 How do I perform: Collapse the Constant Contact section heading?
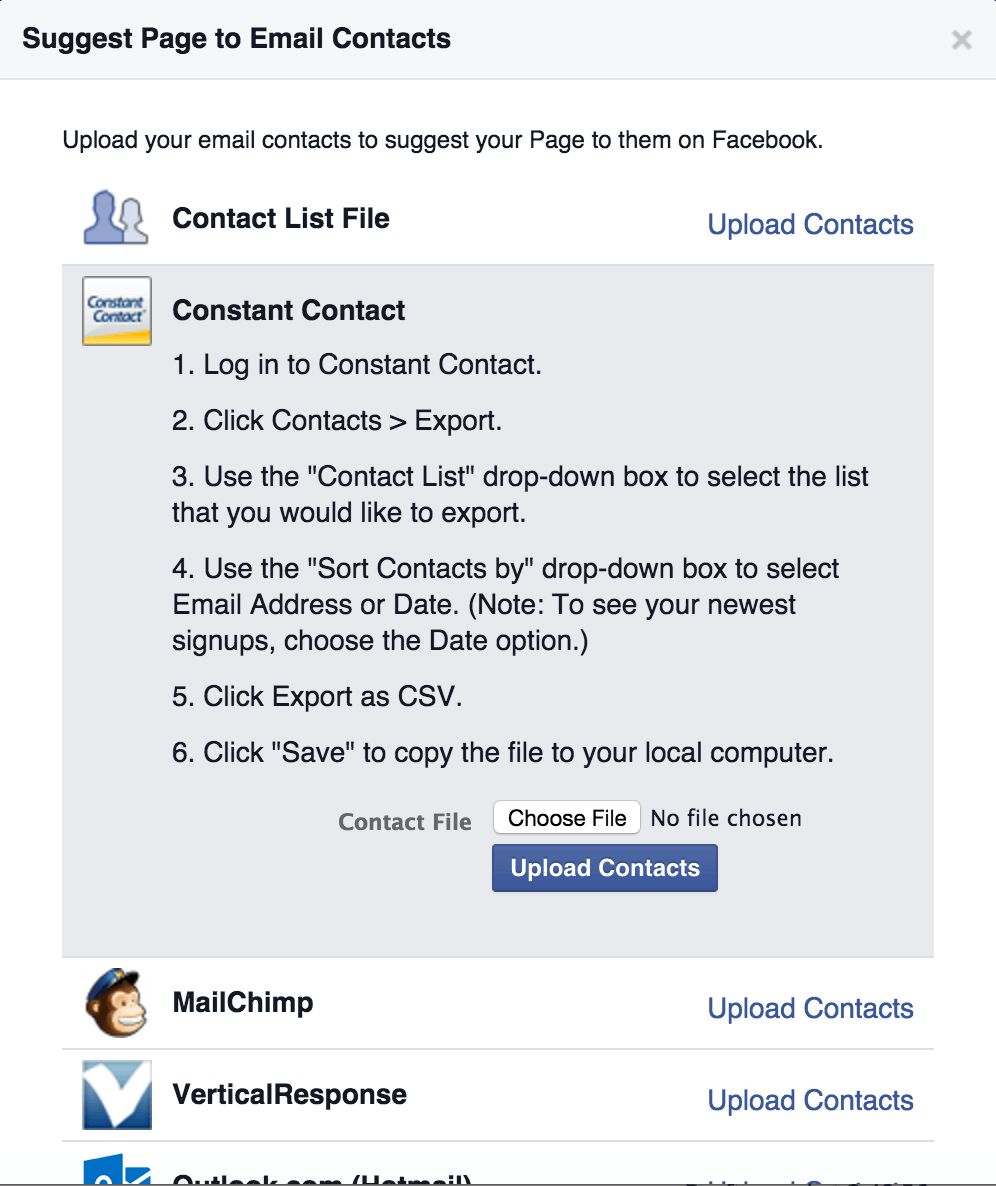(289, 311)
